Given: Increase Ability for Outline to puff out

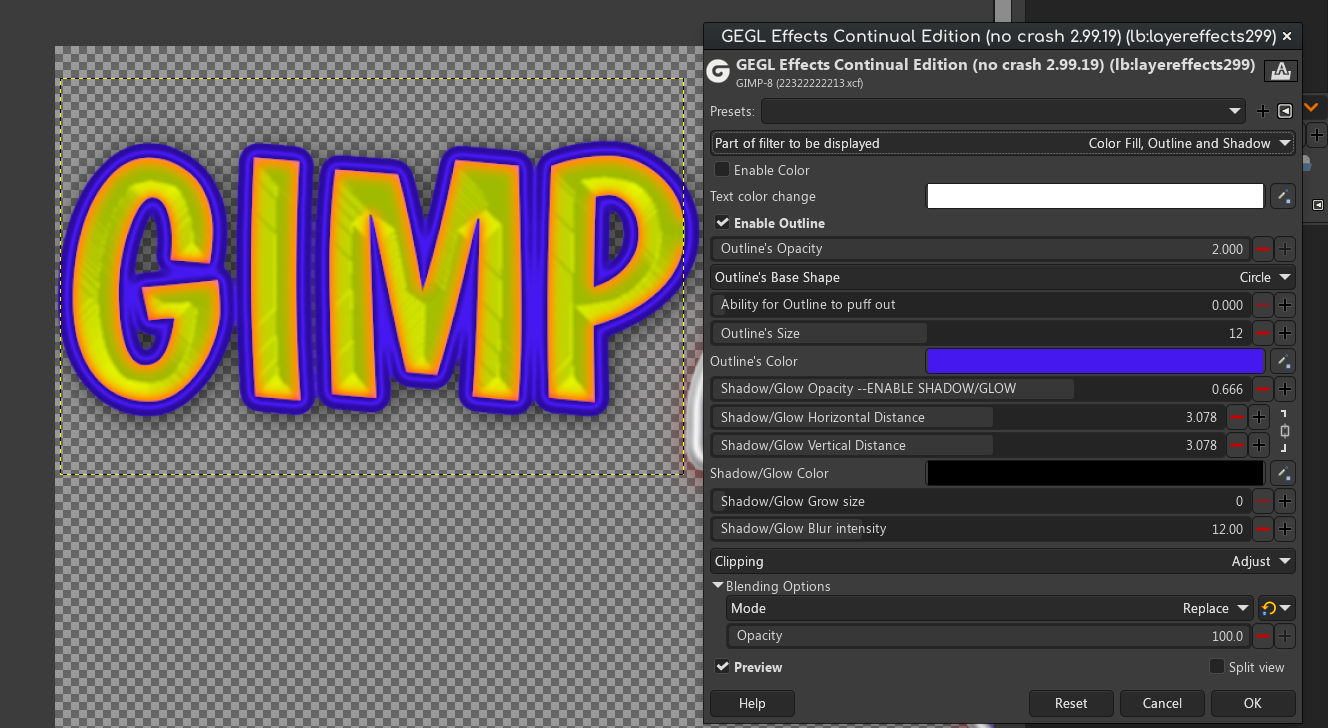Looking at the screenshot, I should point(1285,305).
